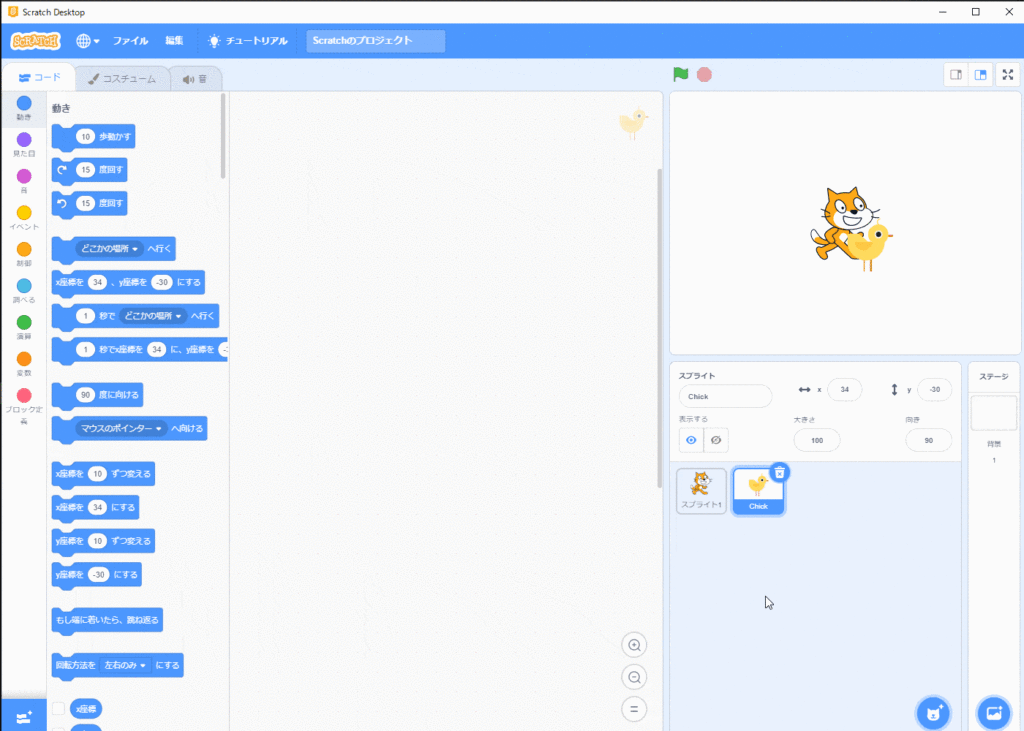Open the ファイル menu
The height and width of the screenshot is (731, 1024).
click(x=131, y=41)
